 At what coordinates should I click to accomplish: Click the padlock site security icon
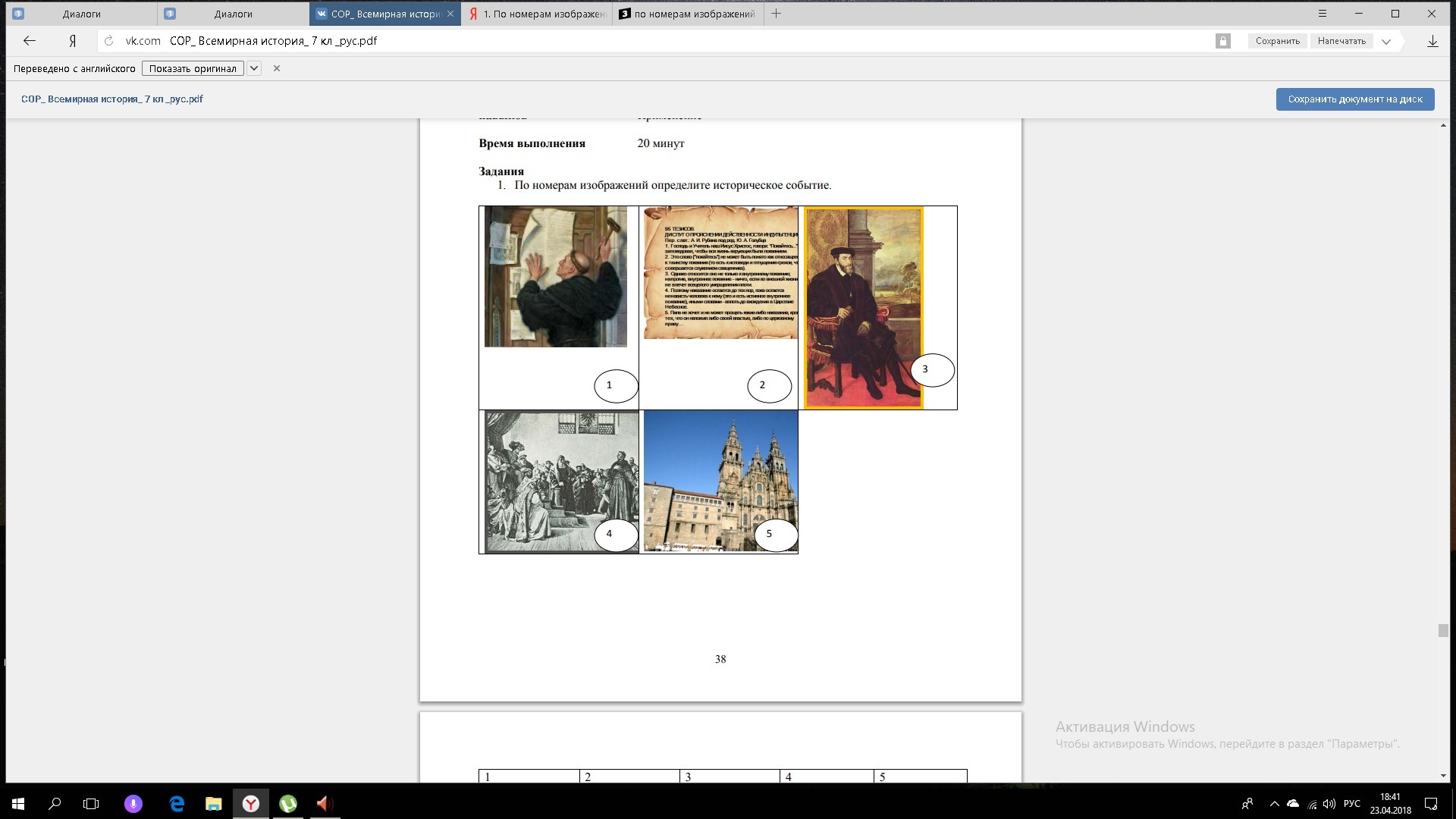click(x=1222, y=41)
